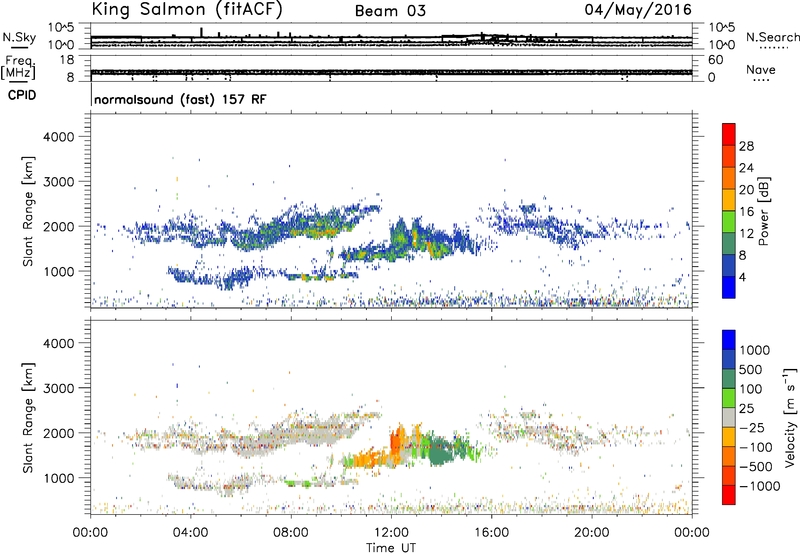Click the N.Search legend label

(772, 37)
